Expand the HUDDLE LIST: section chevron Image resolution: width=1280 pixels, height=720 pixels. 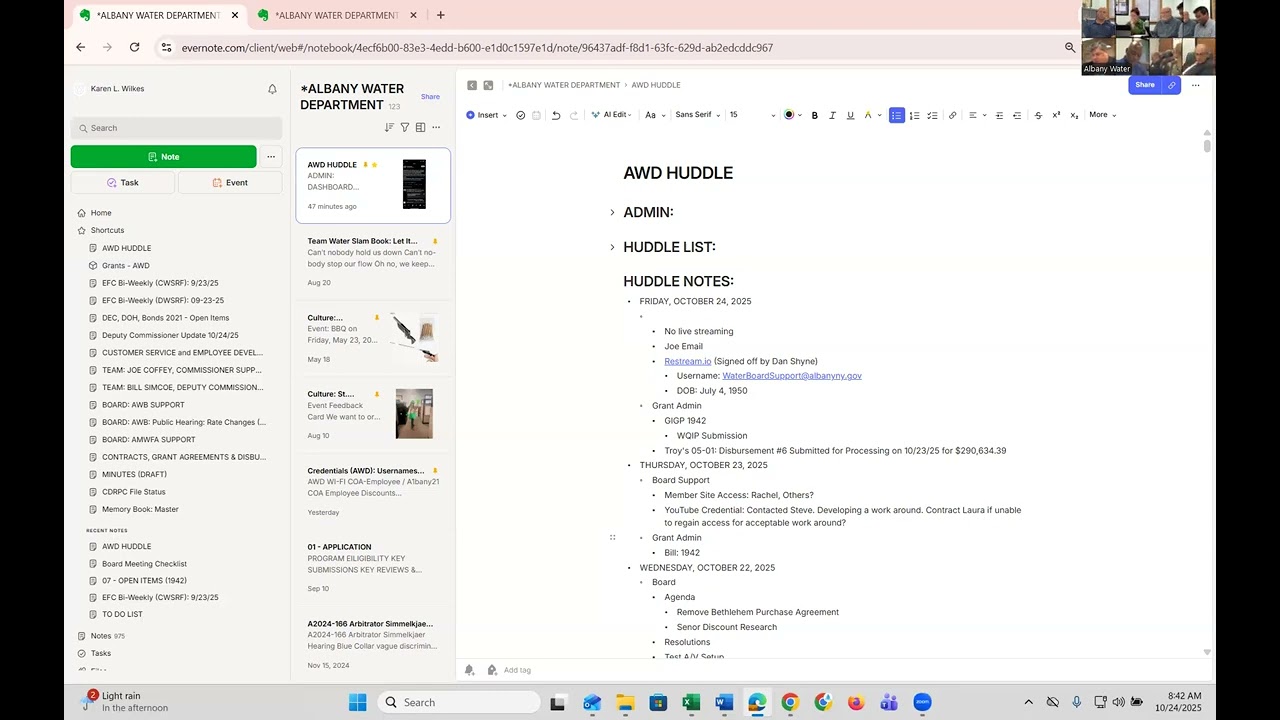click(612, 247)
